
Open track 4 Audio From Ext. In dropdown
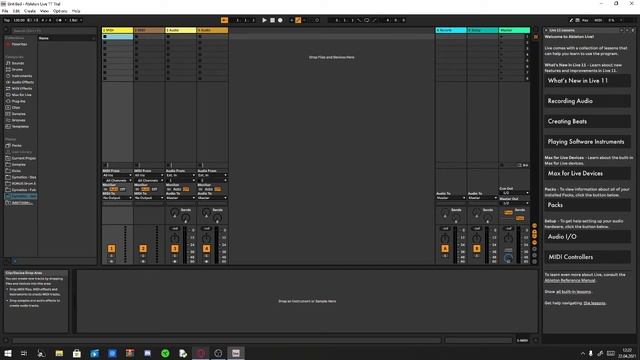pyautogui.click(x=212, y=176)
